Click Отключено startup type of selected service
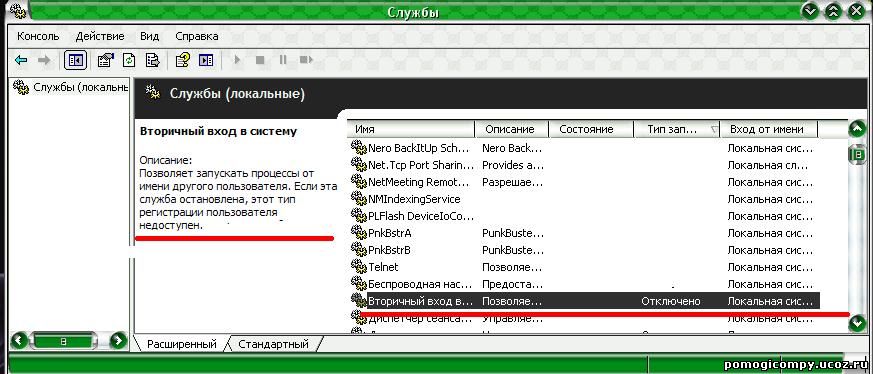Viewport: 873px width, 374px height. 670,301
